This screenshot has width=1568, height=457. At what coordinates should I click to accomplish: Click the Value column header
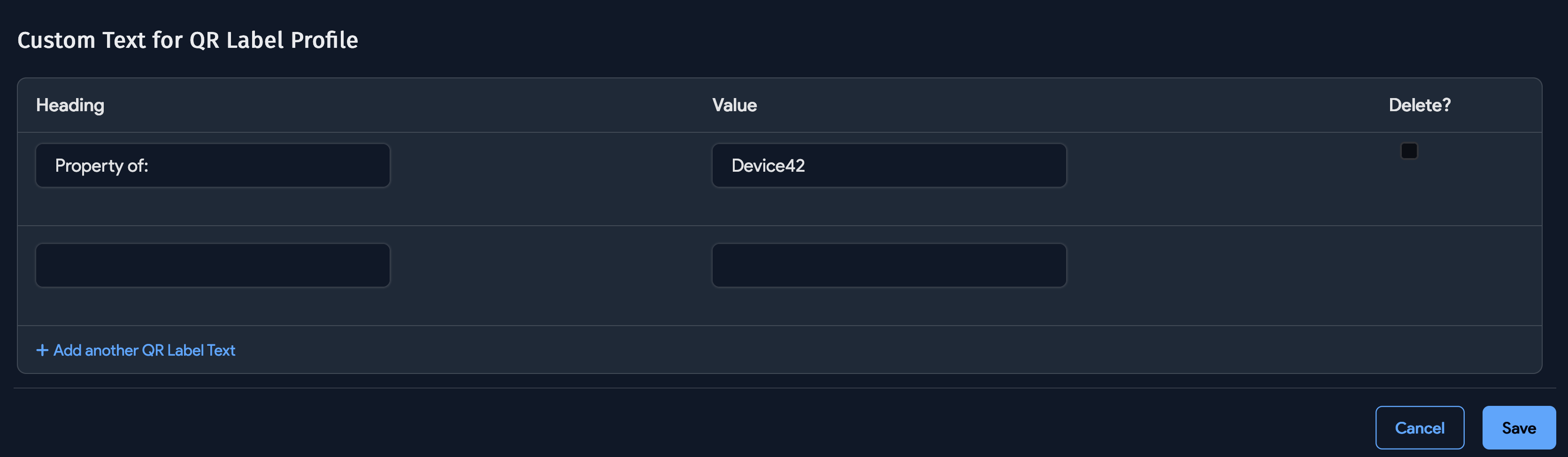tap(734, 105)
